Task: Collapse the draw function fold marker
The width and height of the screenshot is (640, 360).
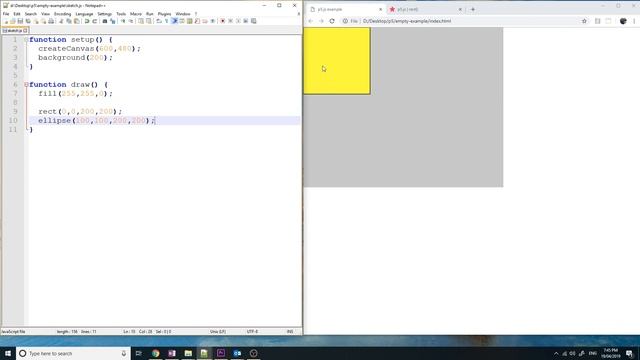Action: (x=26, y=84)
